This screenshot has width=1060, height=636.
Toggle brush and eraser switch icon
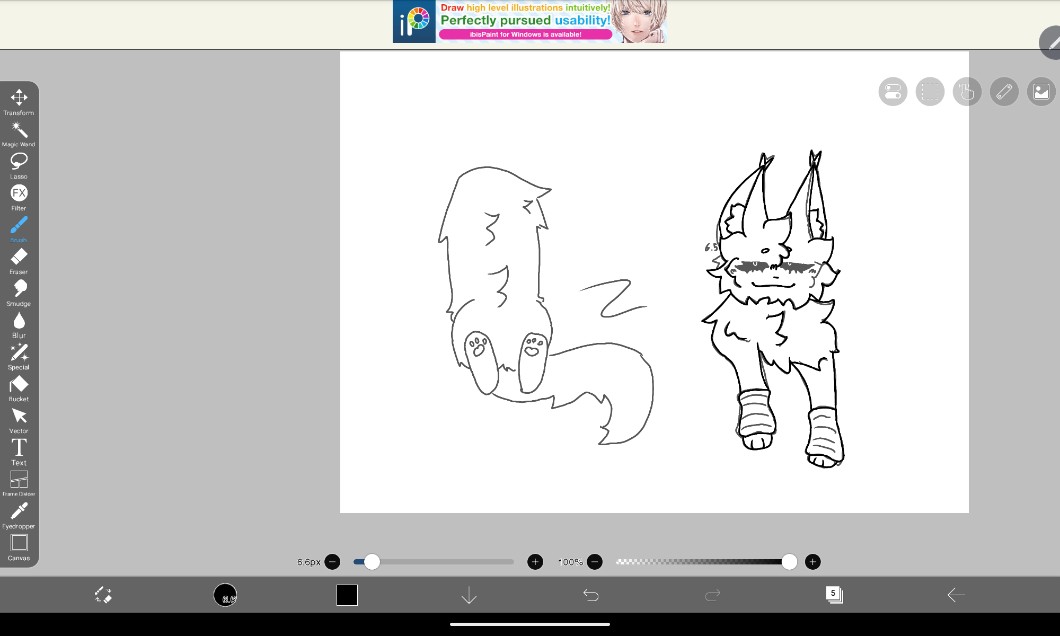pos(102,595)
